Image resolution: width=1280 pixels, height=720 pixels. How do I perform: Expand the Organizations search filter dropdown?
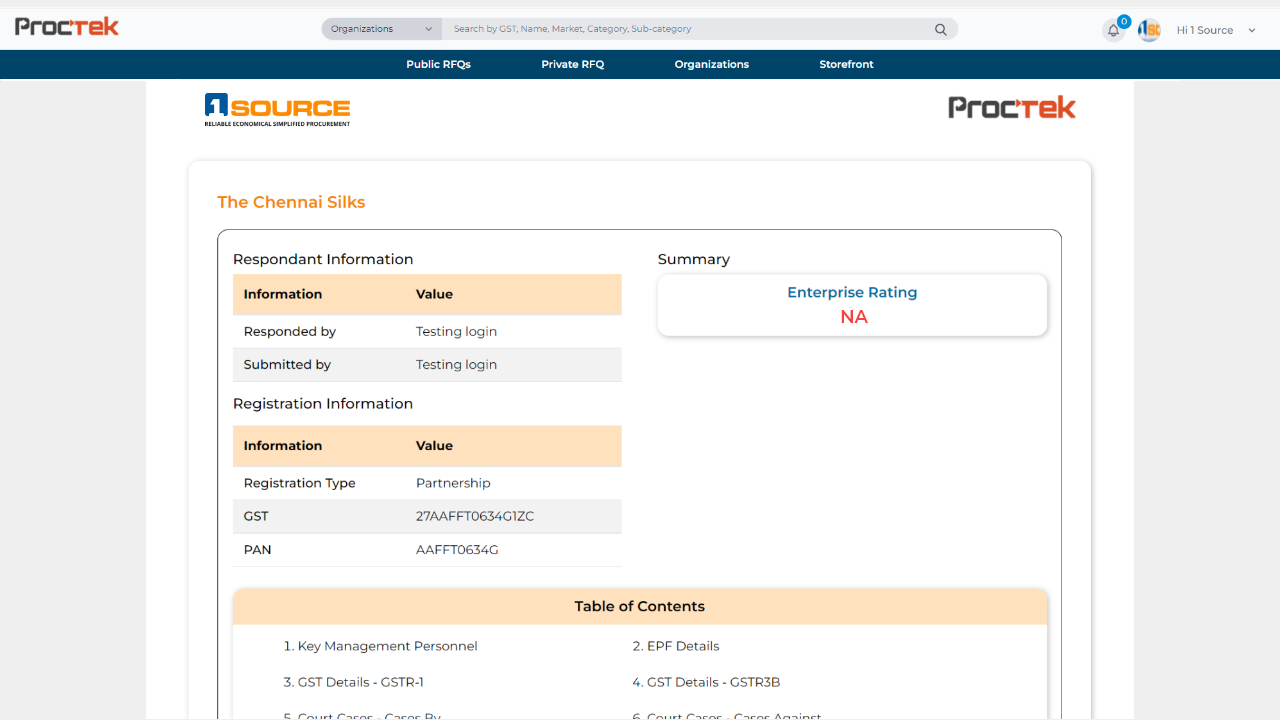[382, 29]
